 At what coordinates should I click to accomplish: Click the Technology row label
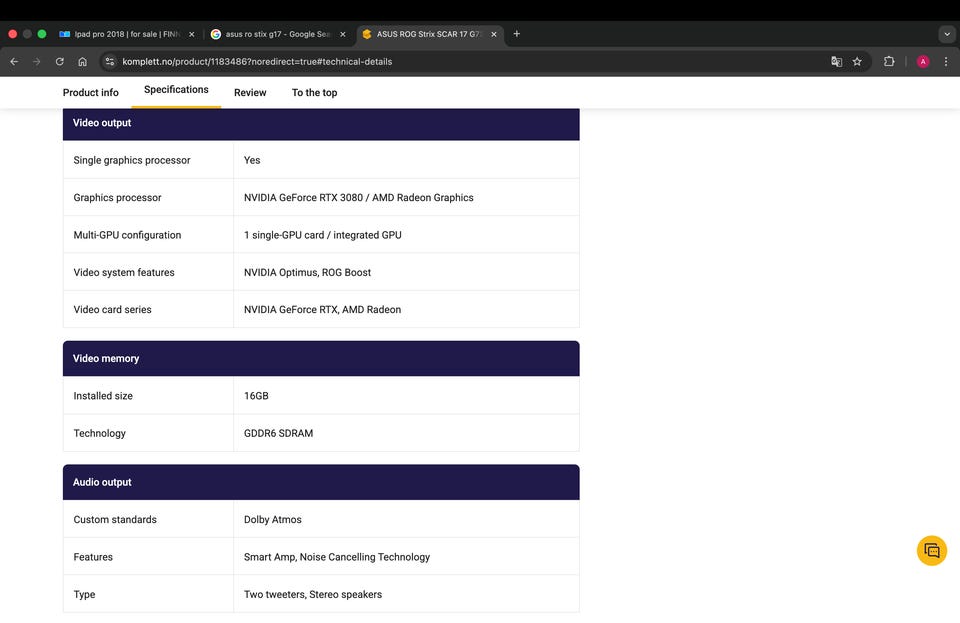99,433
